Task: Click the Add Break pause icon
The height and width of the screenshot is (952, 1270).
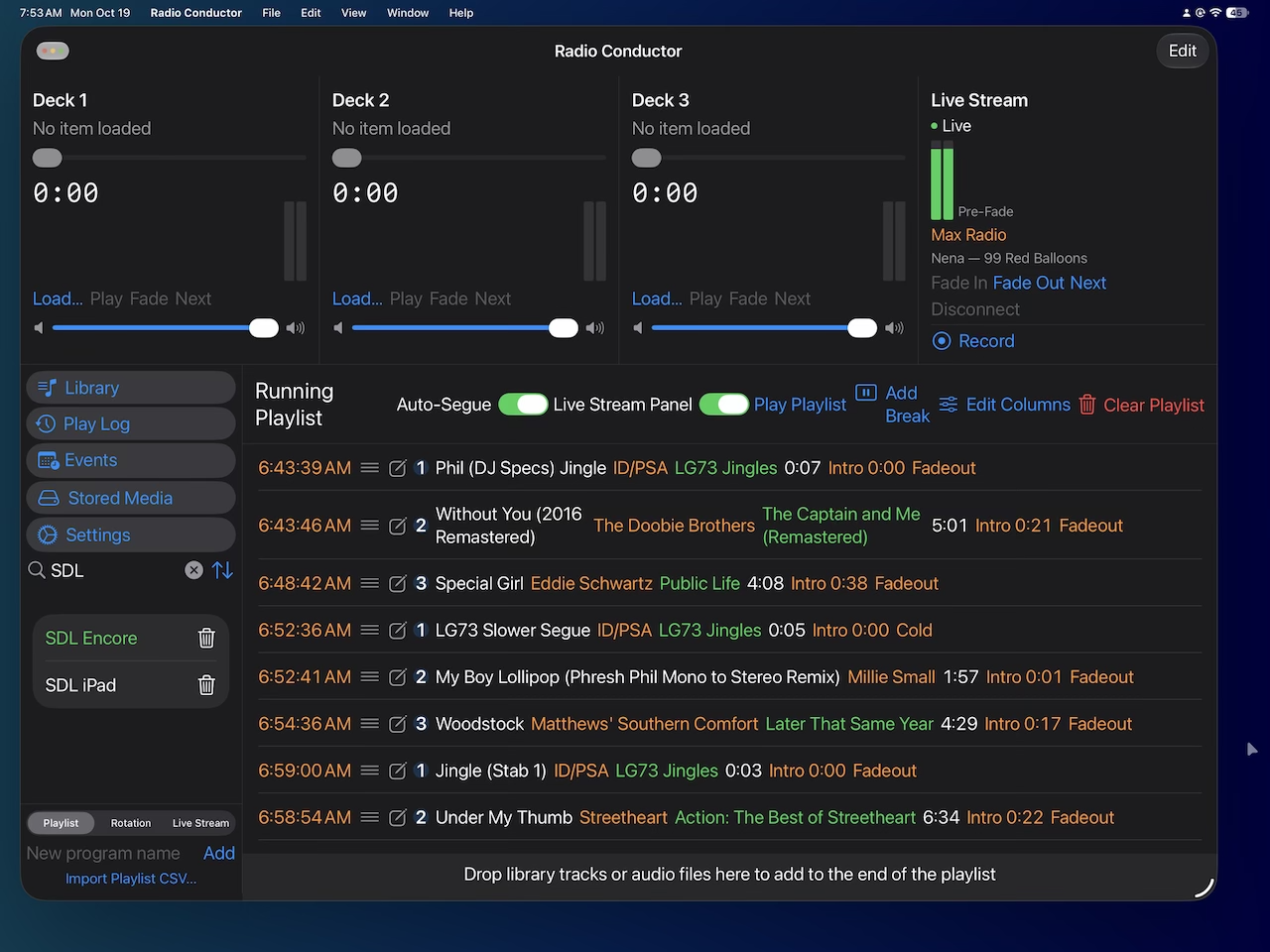Action: [866, 393]
